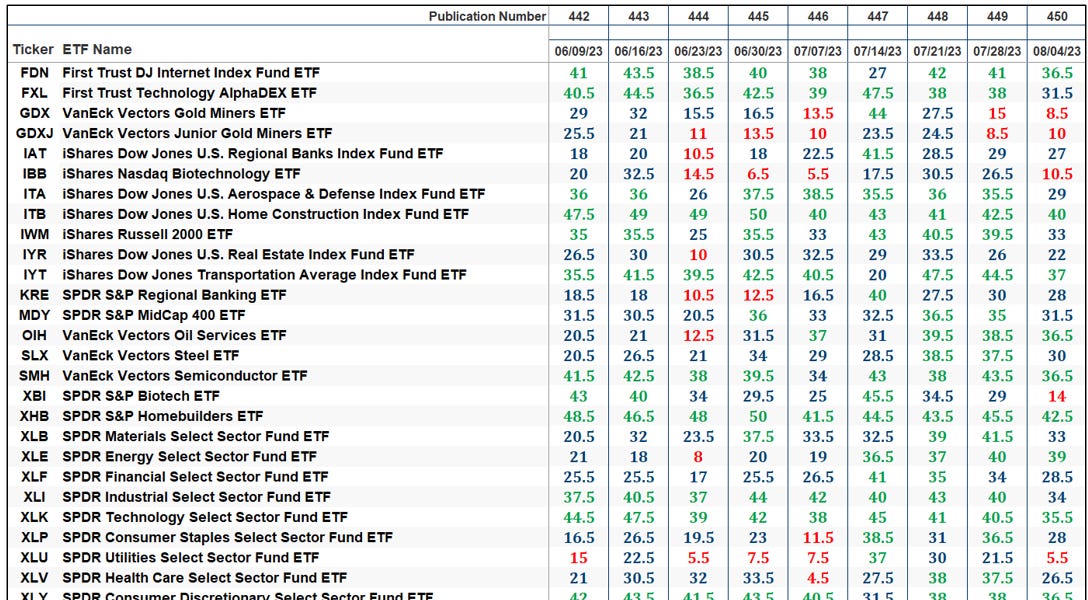Select the ITA ticker cell
This screenshot has height=600, width=1088.
coord(34,194)
